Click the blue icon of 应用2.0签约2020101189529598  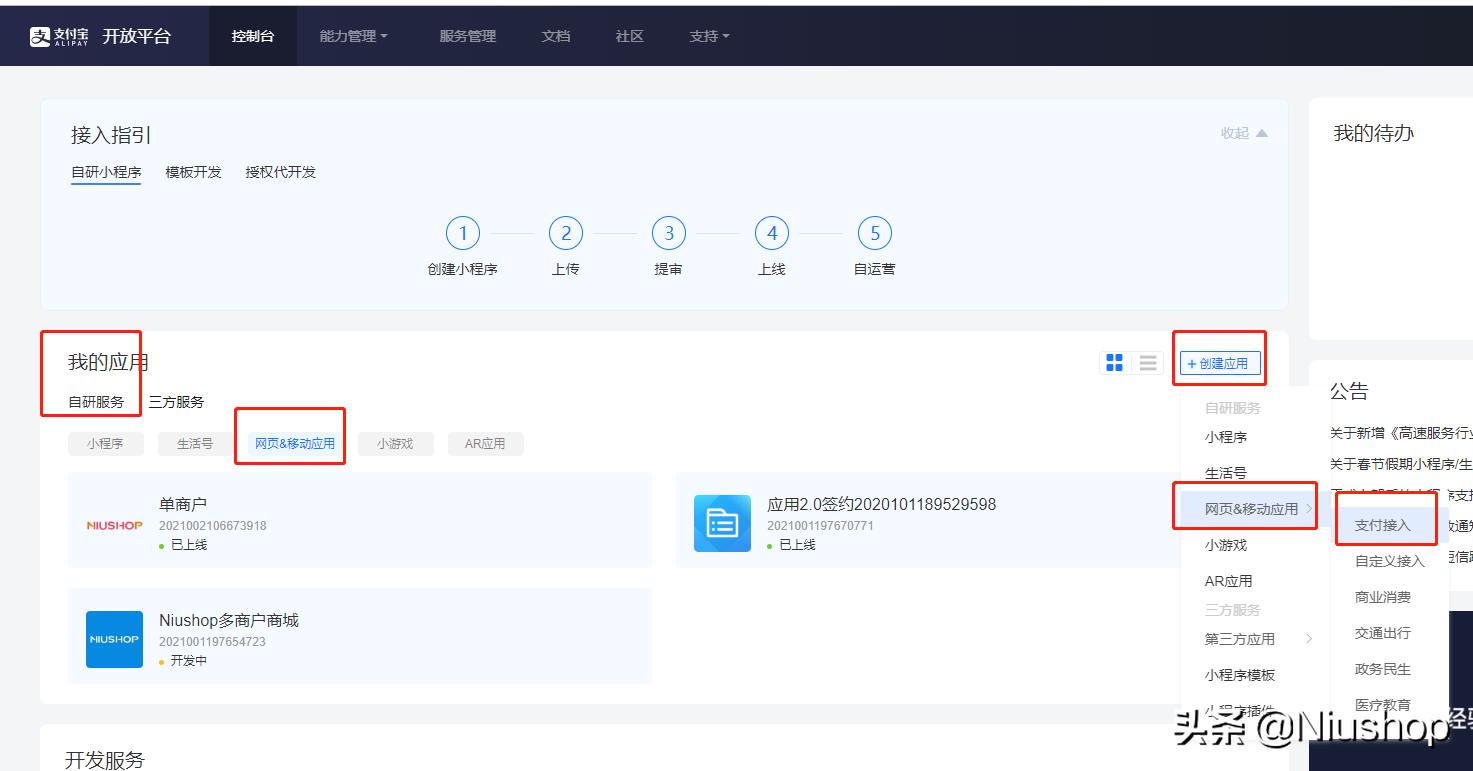coord(721,522)
